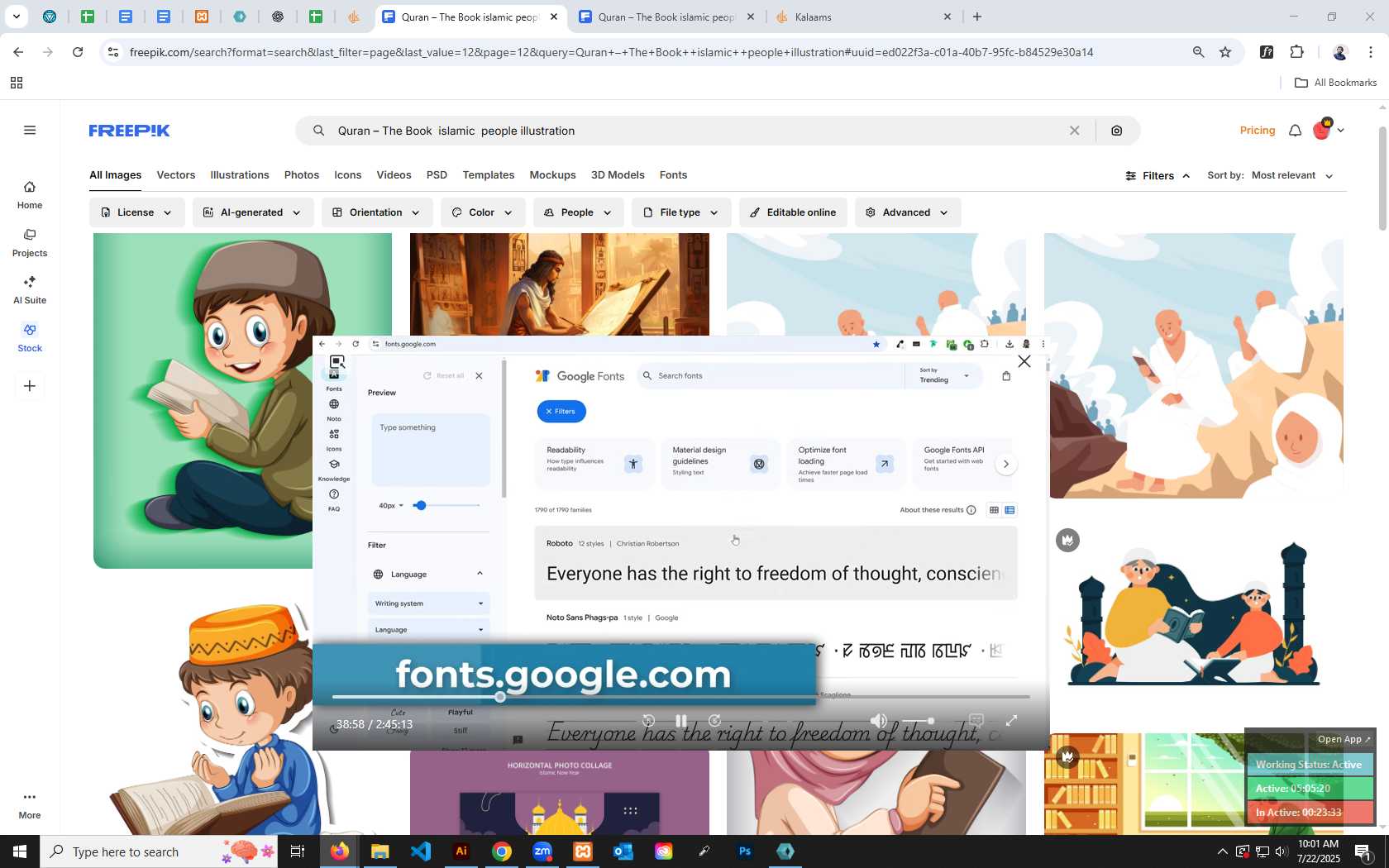Open Projects in the Freepik sidebar
The image size is (1389, 868).
[30, 243]
